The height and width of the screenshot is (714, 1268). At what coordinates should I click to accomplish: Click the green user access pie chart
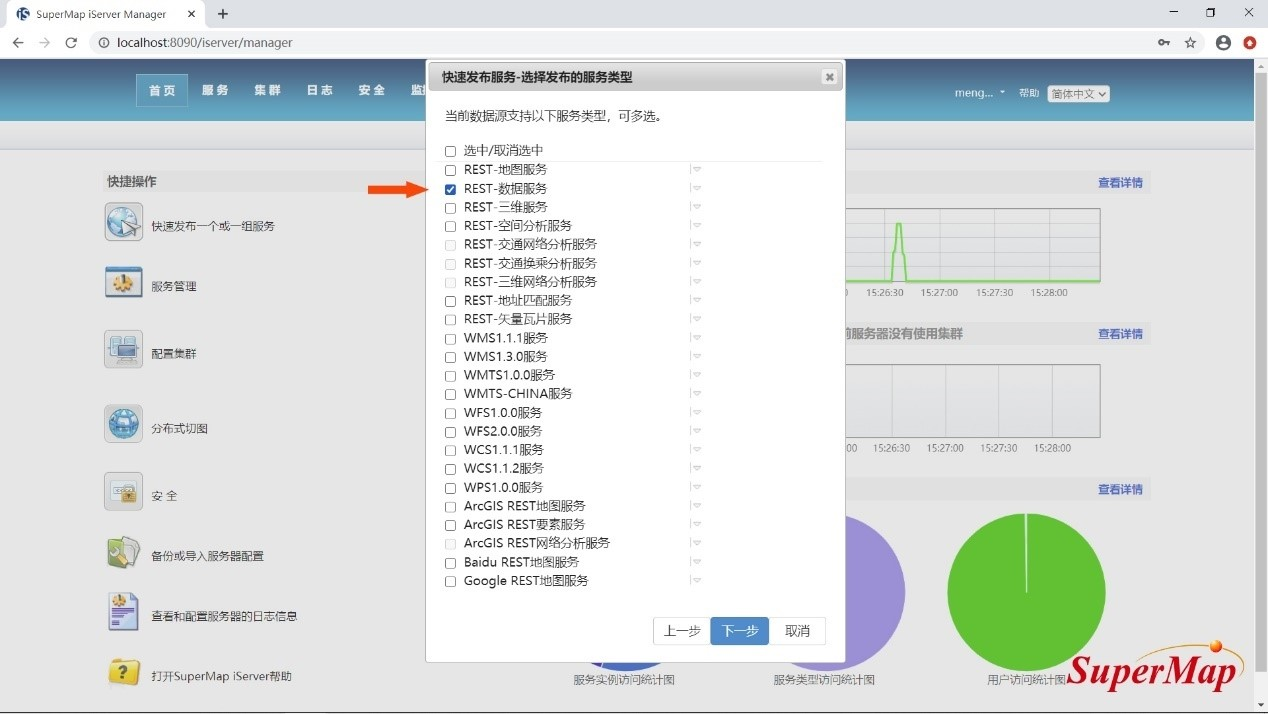tap(1026, 592)
